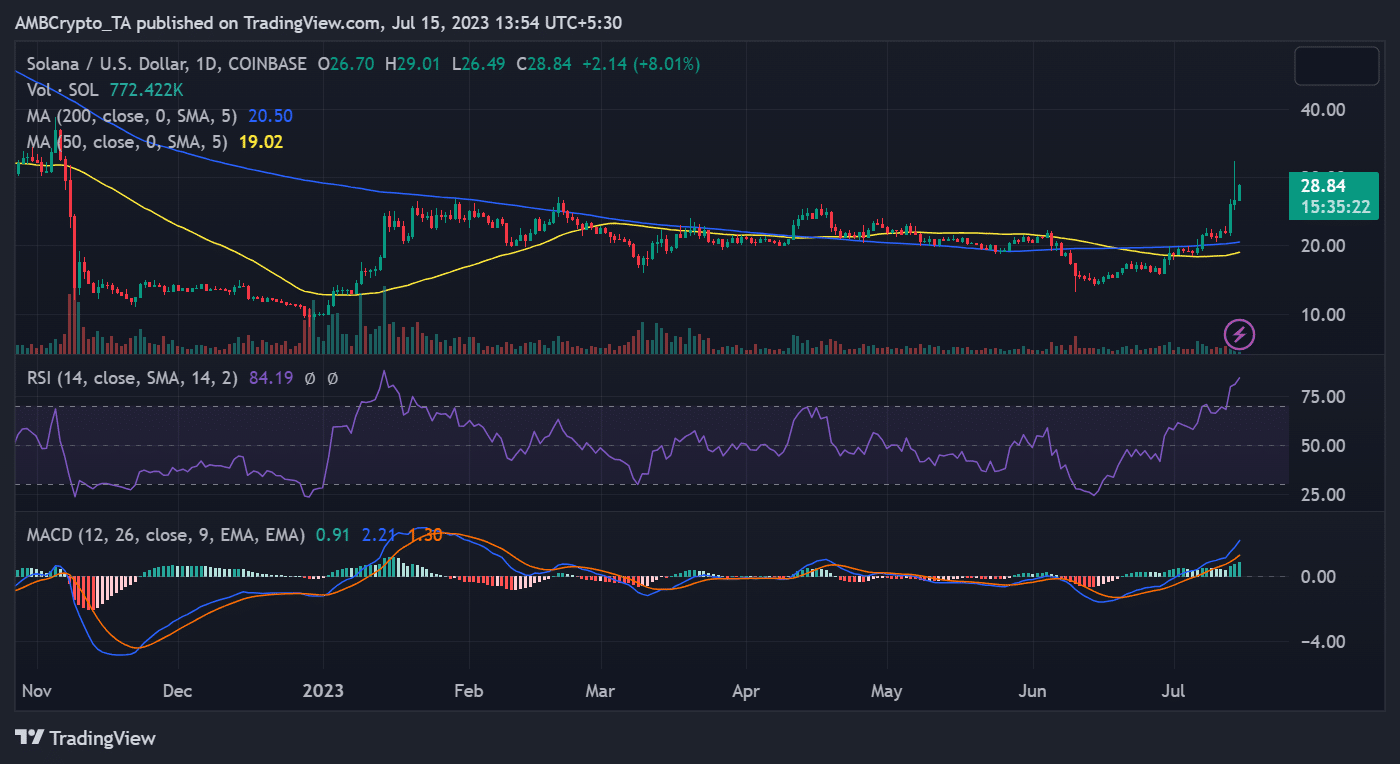Click the Apr label on time axis
This screenshot has width=1400, height=764.
point(745,691)
